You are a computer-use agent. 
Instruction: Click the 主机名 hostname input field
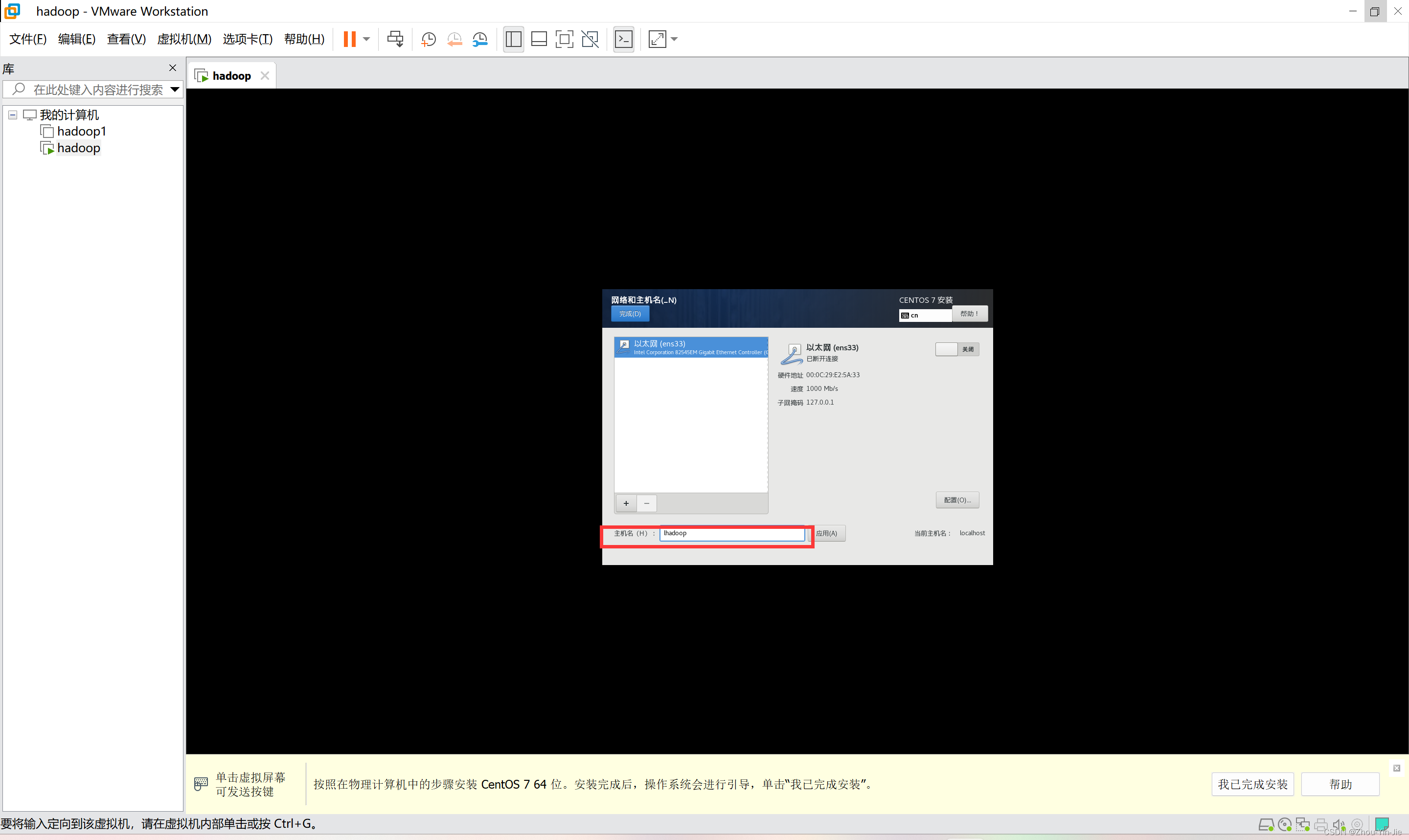732,533
